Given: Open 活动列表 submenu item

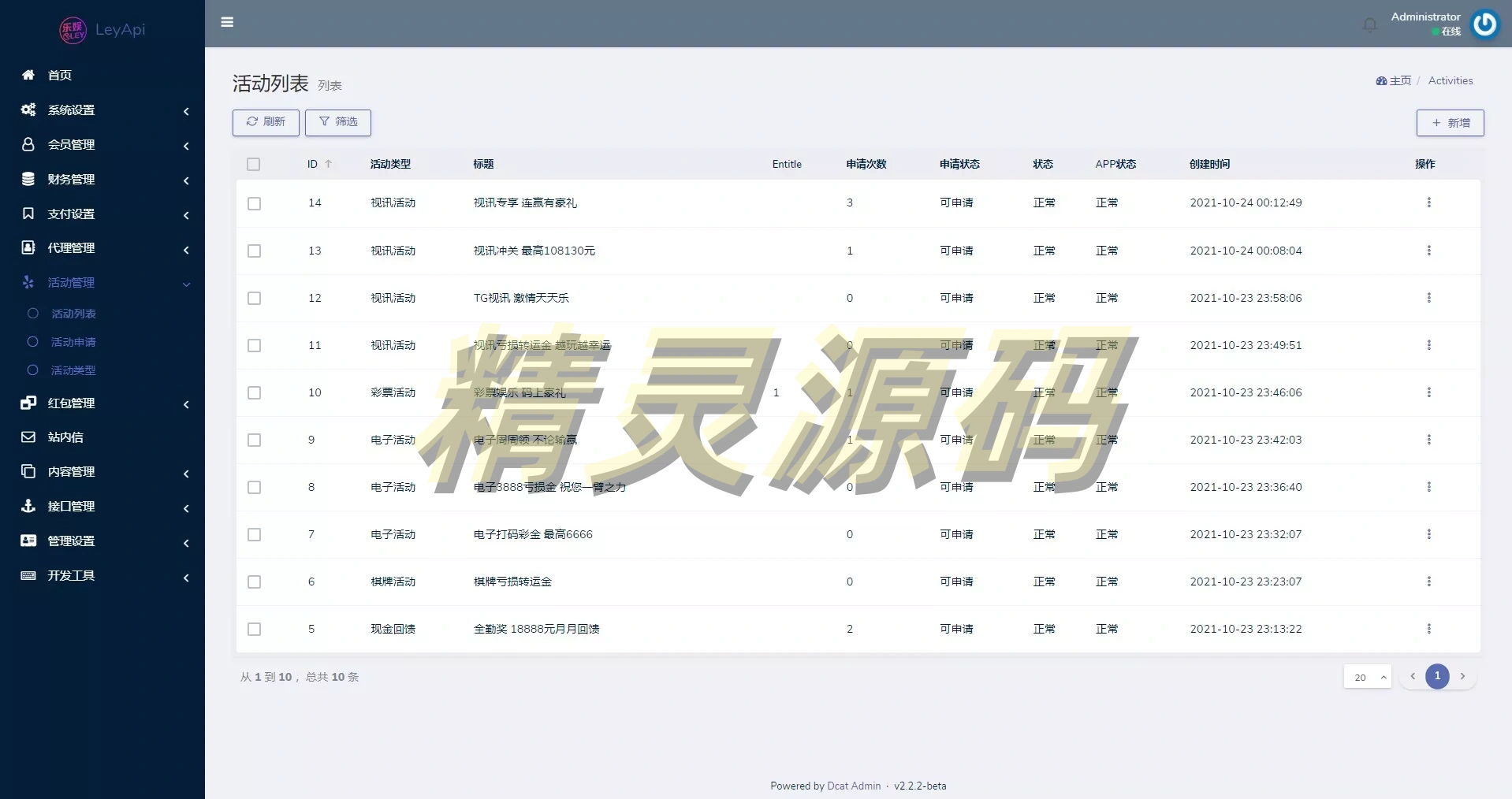Looking at the screenshot, I should [73, 314].
